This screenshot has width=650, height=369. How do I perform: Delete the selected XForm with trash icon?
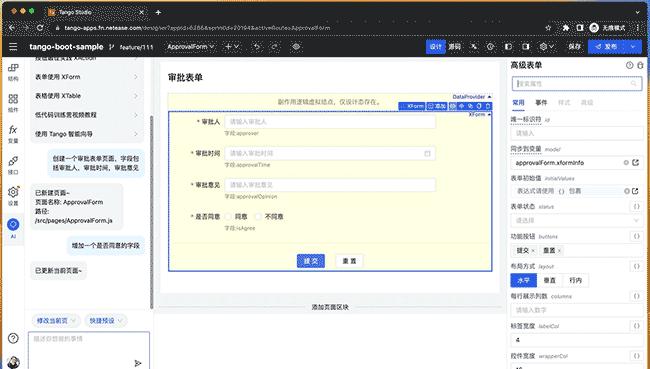(x=488, y=106)
